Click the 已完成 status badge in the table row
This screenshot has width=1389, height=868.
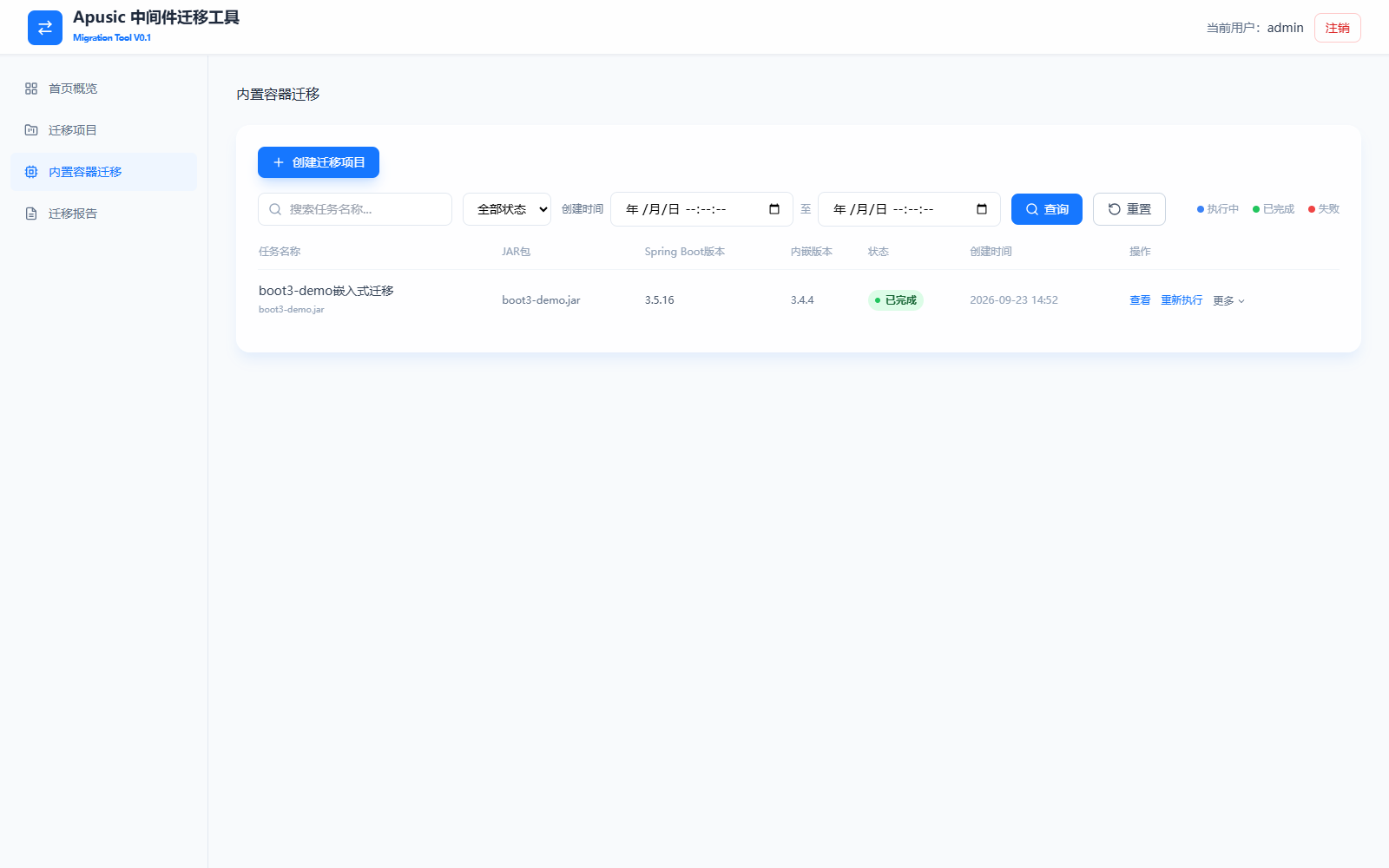coord(896,300)
